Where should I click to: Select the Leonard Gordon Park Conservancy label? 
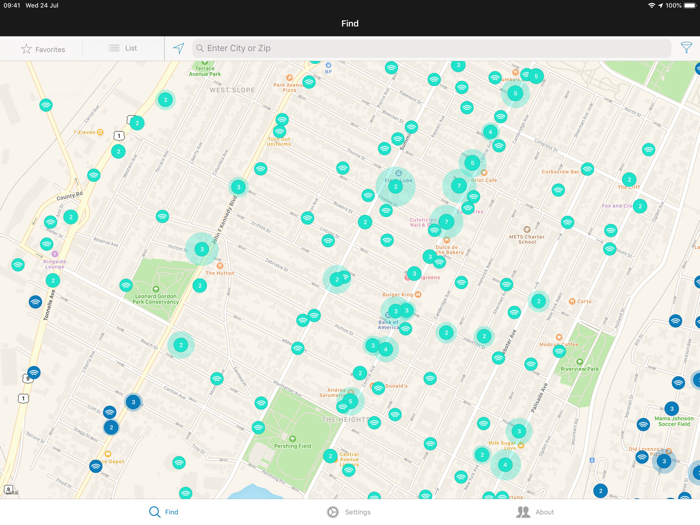point(156,299)
